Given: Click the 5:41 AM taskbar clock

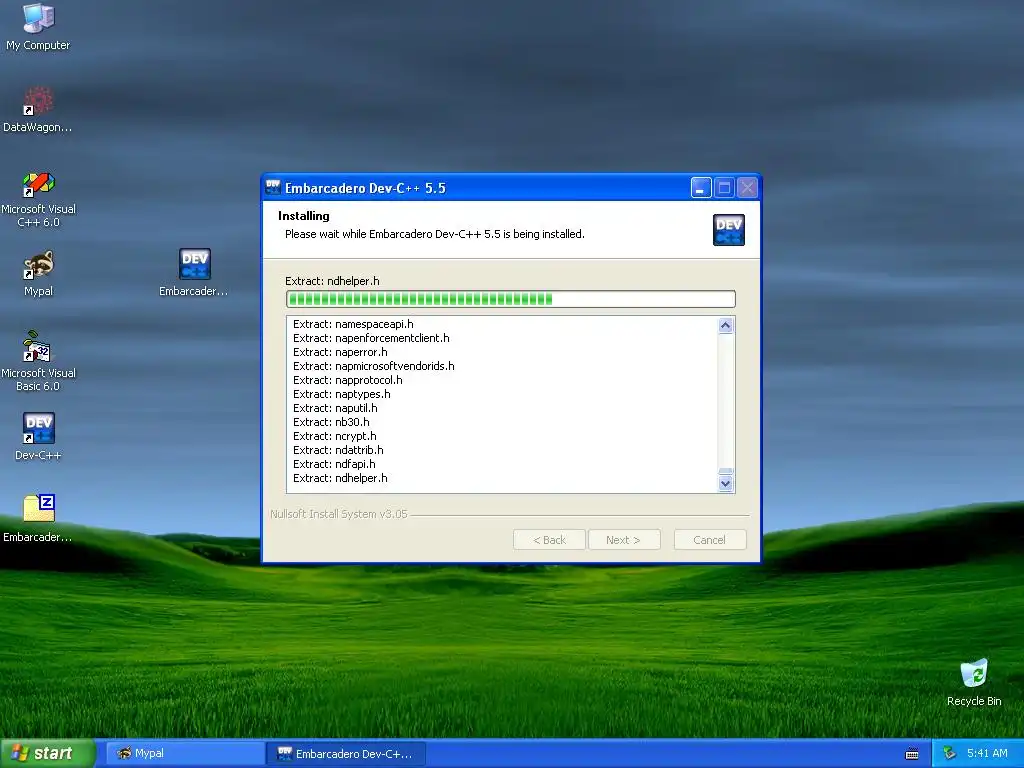Looking at the screenshot, I should tap(987, 753).
